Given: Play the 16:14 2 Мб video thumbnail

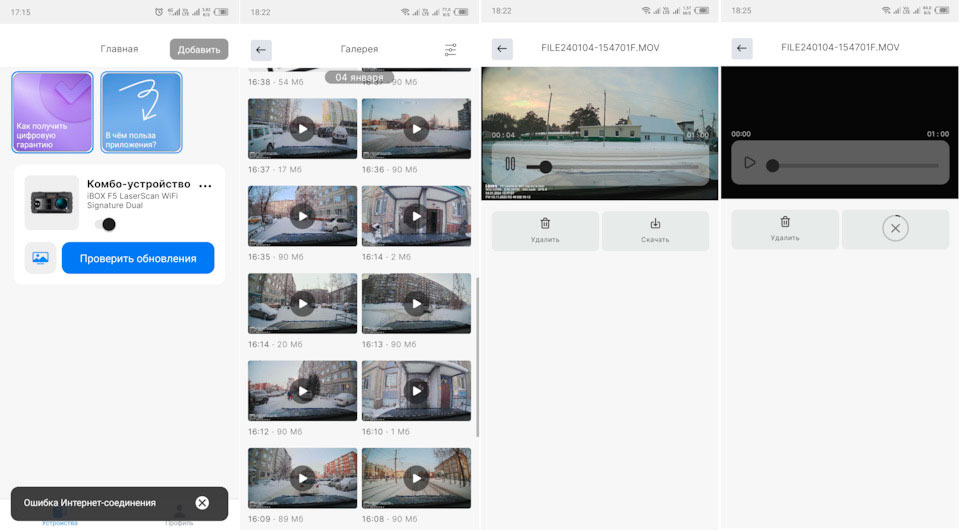Looking at the screenshot, I should (416, 216).
